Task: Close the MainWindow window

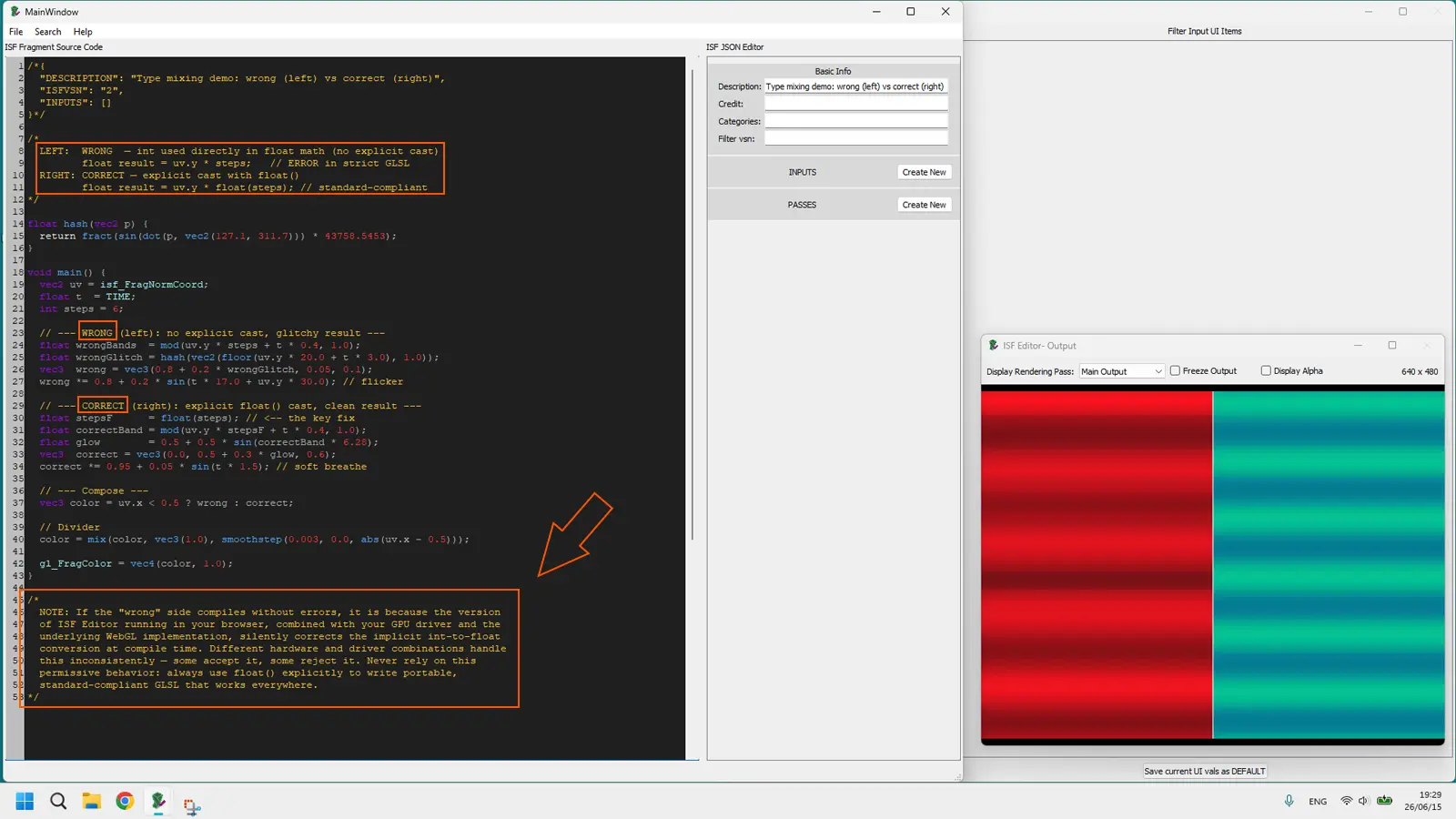Action: click(945, 12)
